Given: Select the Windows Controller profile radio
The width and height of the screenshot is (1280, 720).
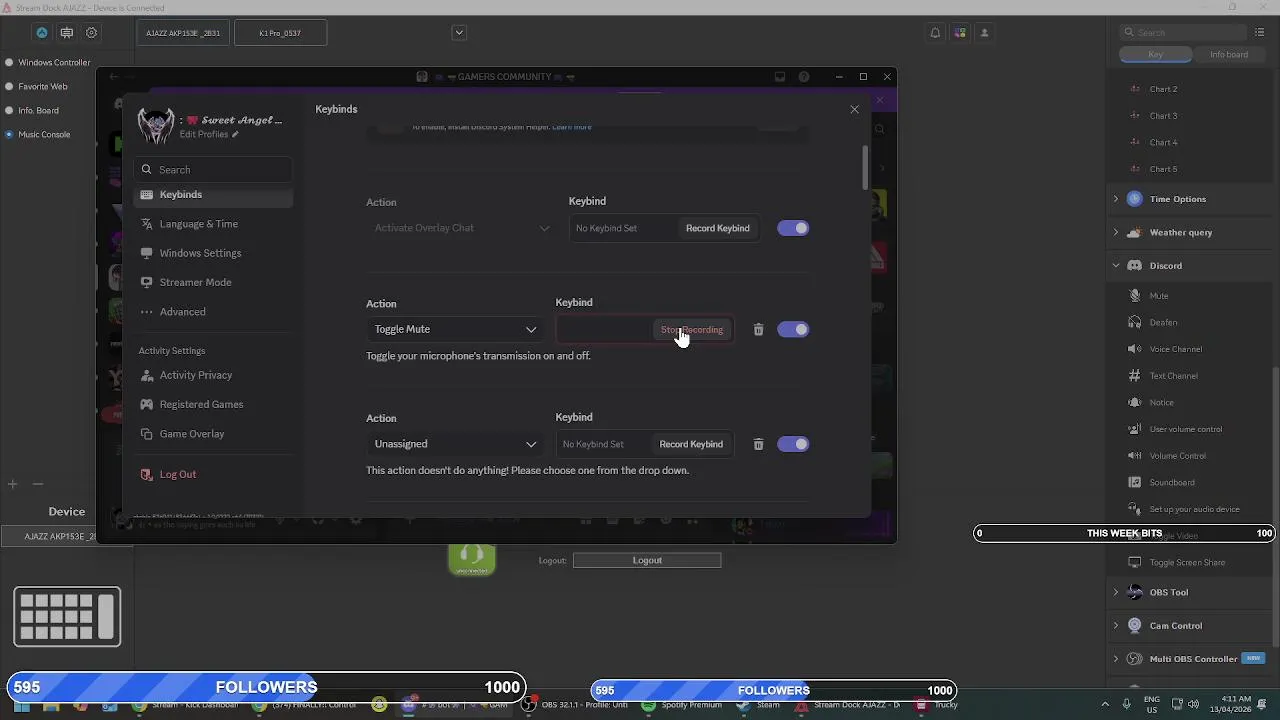Looking at the screenshot, I should 9,62.
